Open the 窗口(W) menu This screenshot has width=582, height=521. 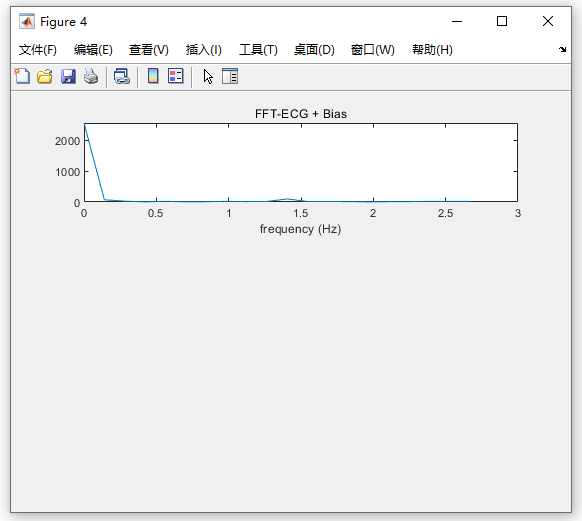[373, 50]
